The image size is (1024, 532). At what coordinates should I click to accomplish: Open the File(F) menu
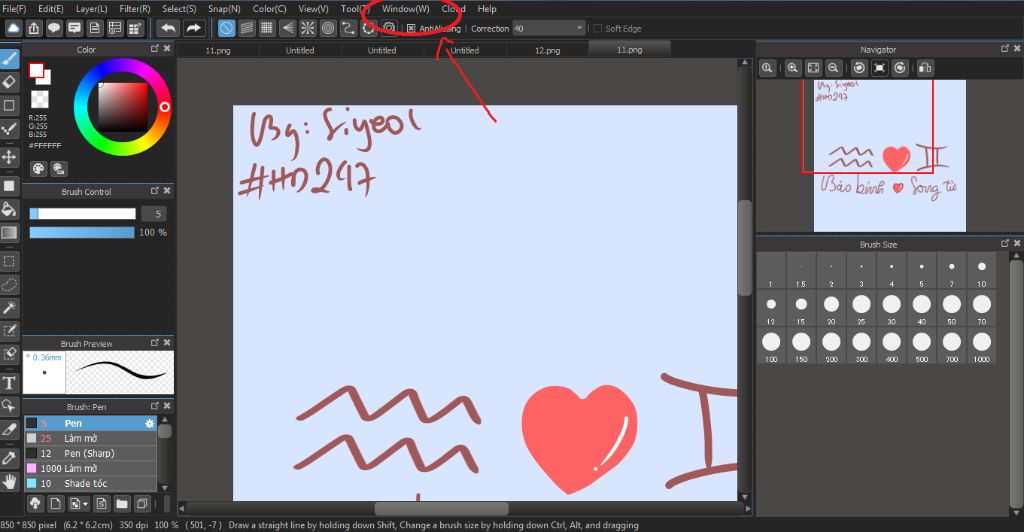point(14,8)
